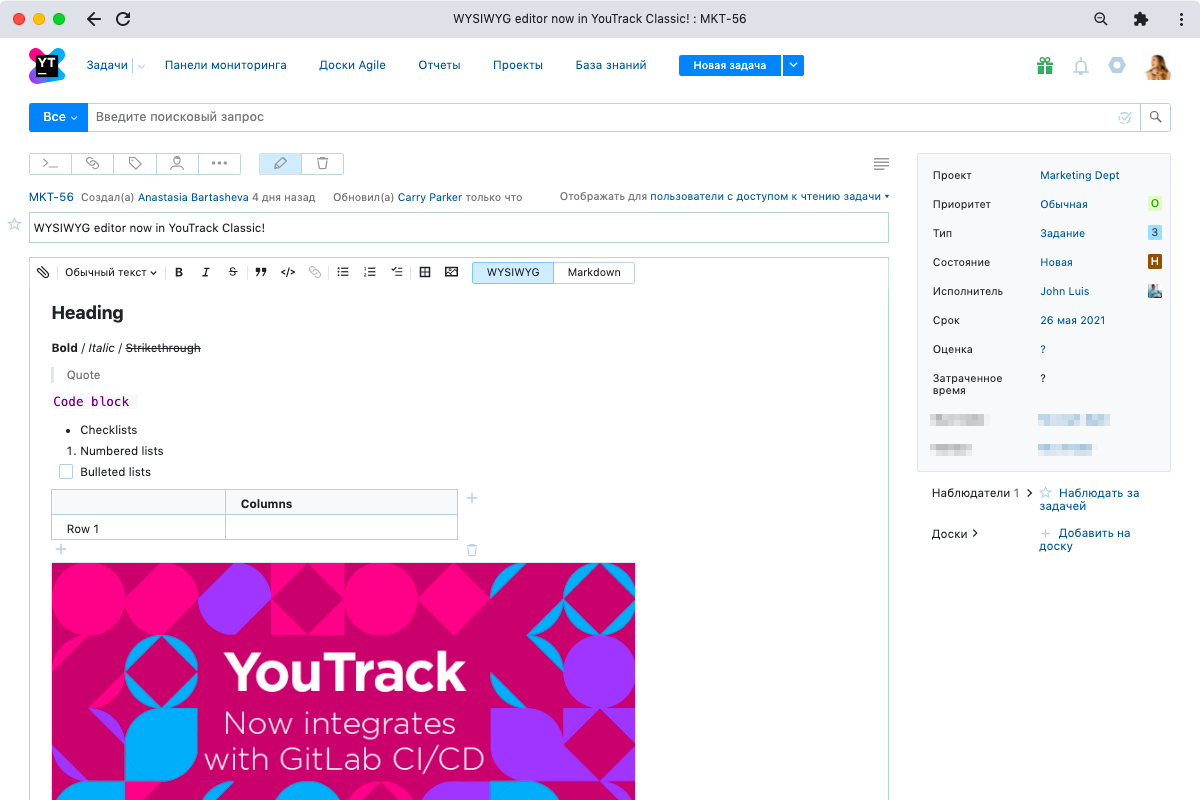Attach a file with the paperclip icon
The width and height of the screenshot is (1200, 800).
coord(43,272)
